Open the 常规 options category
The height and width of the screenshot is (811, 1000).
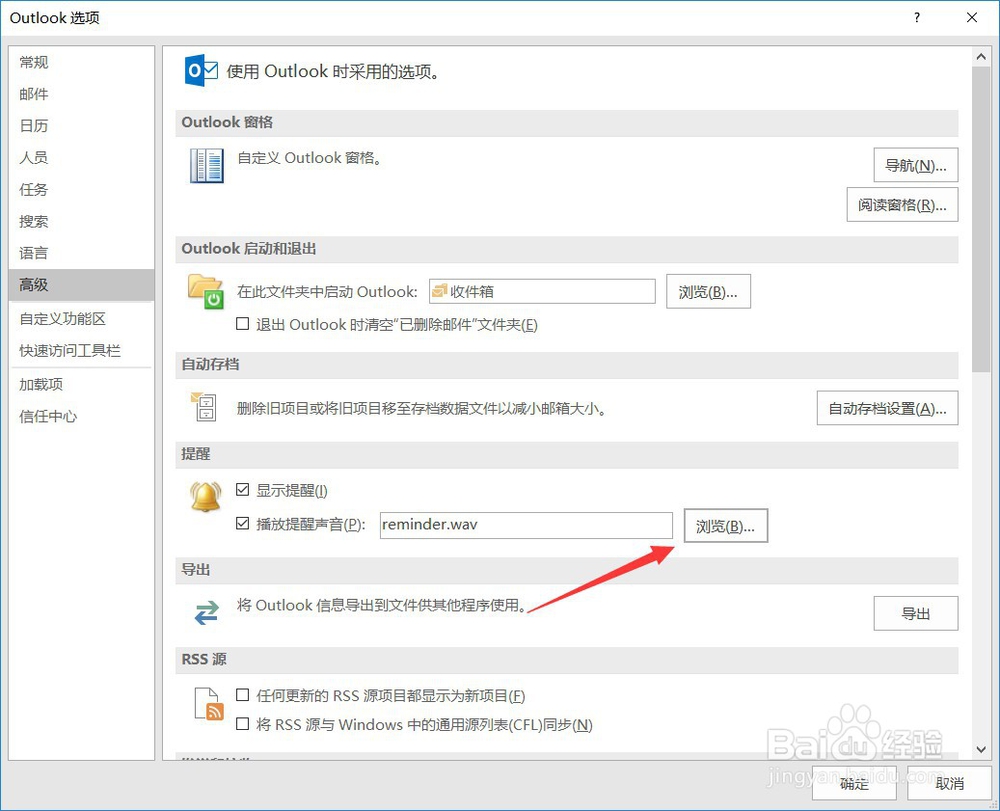(82, 62)
